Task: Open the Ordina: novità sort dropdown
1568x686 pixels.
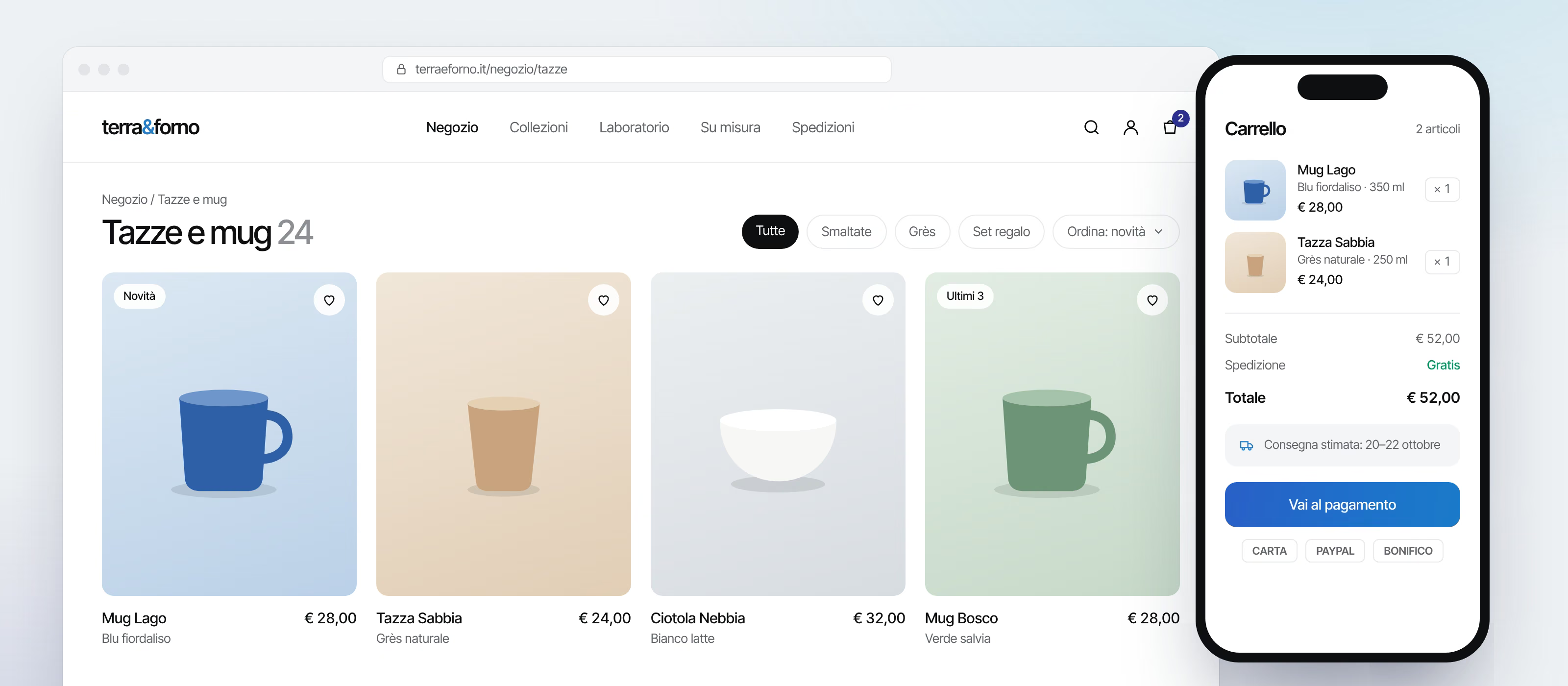Action: point(1116,232)
